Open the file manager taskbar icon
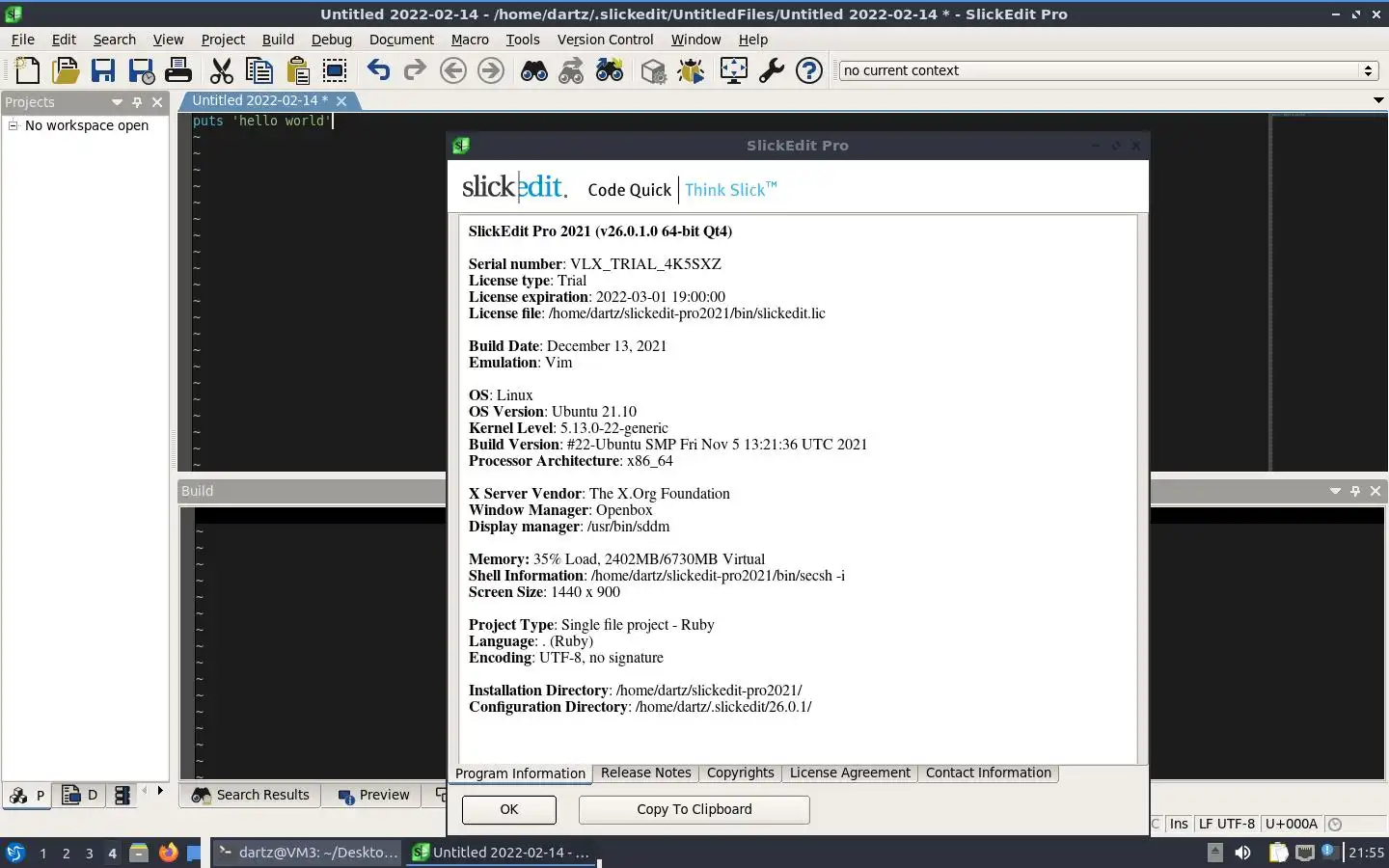The image size is (1389, 868). tap(139, 853)
